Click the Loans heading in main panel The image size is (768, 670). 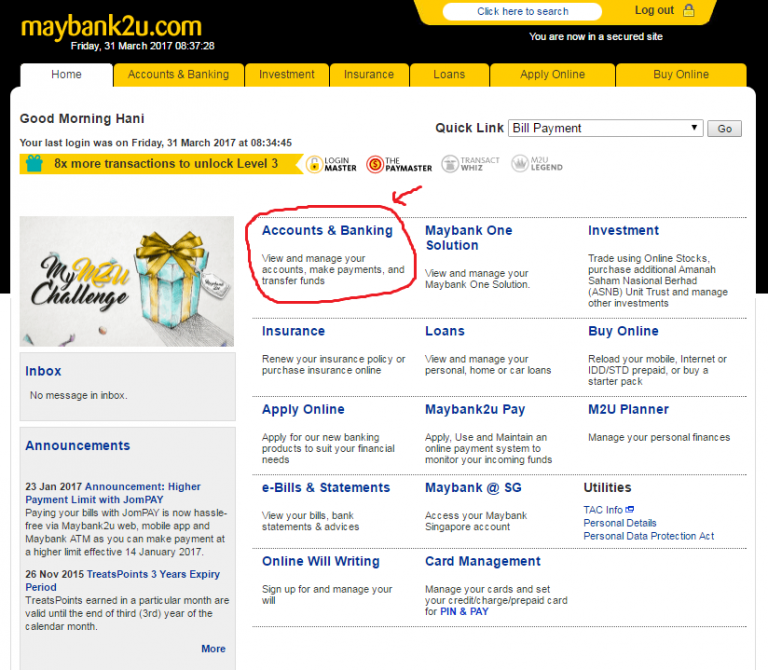445,332
